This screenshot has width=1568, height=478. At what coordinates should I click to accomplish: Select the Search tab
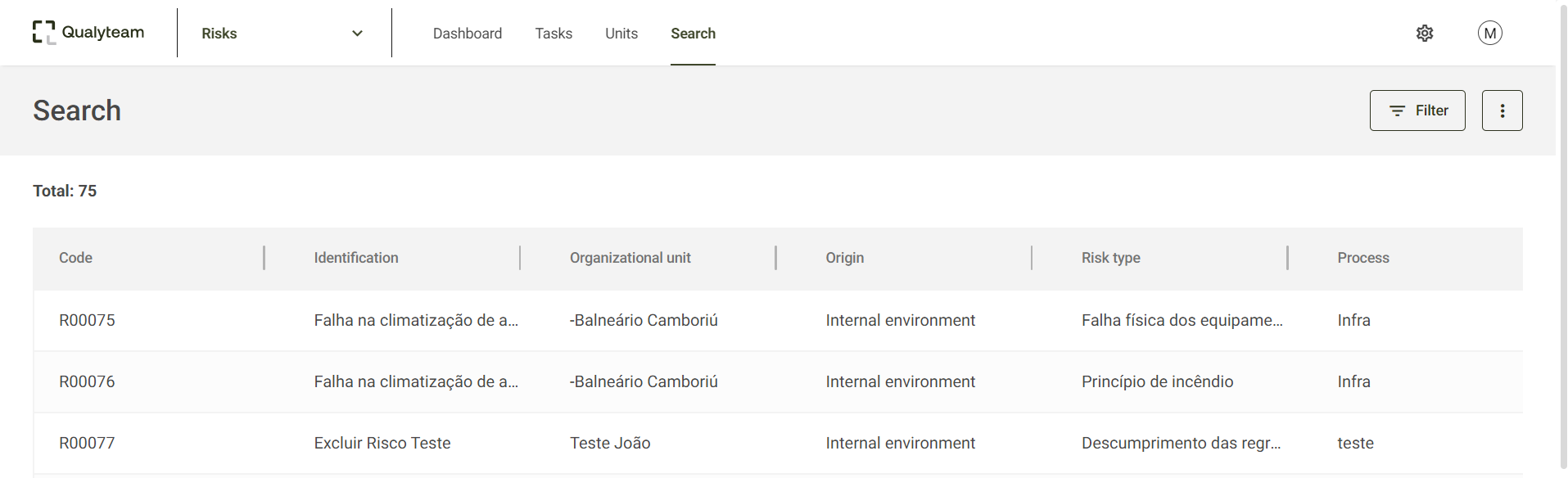pos(693,34)
